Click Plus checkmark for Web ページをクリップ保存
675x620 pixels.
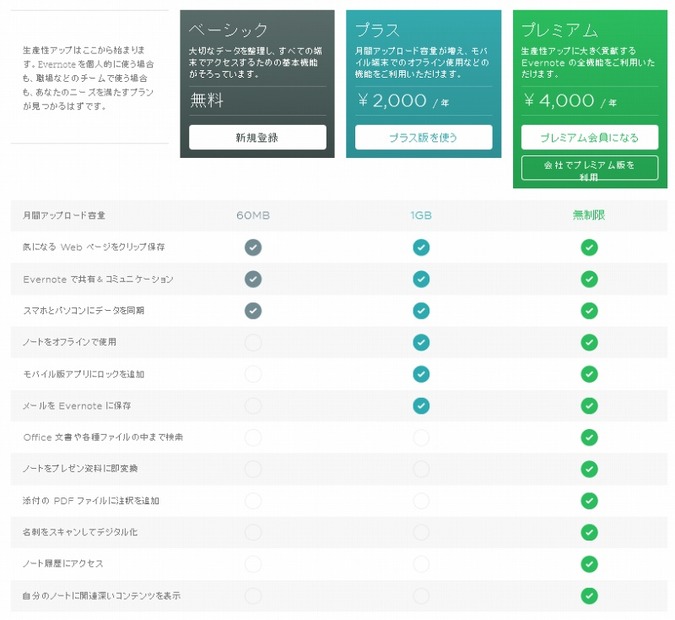click(421, 248)
